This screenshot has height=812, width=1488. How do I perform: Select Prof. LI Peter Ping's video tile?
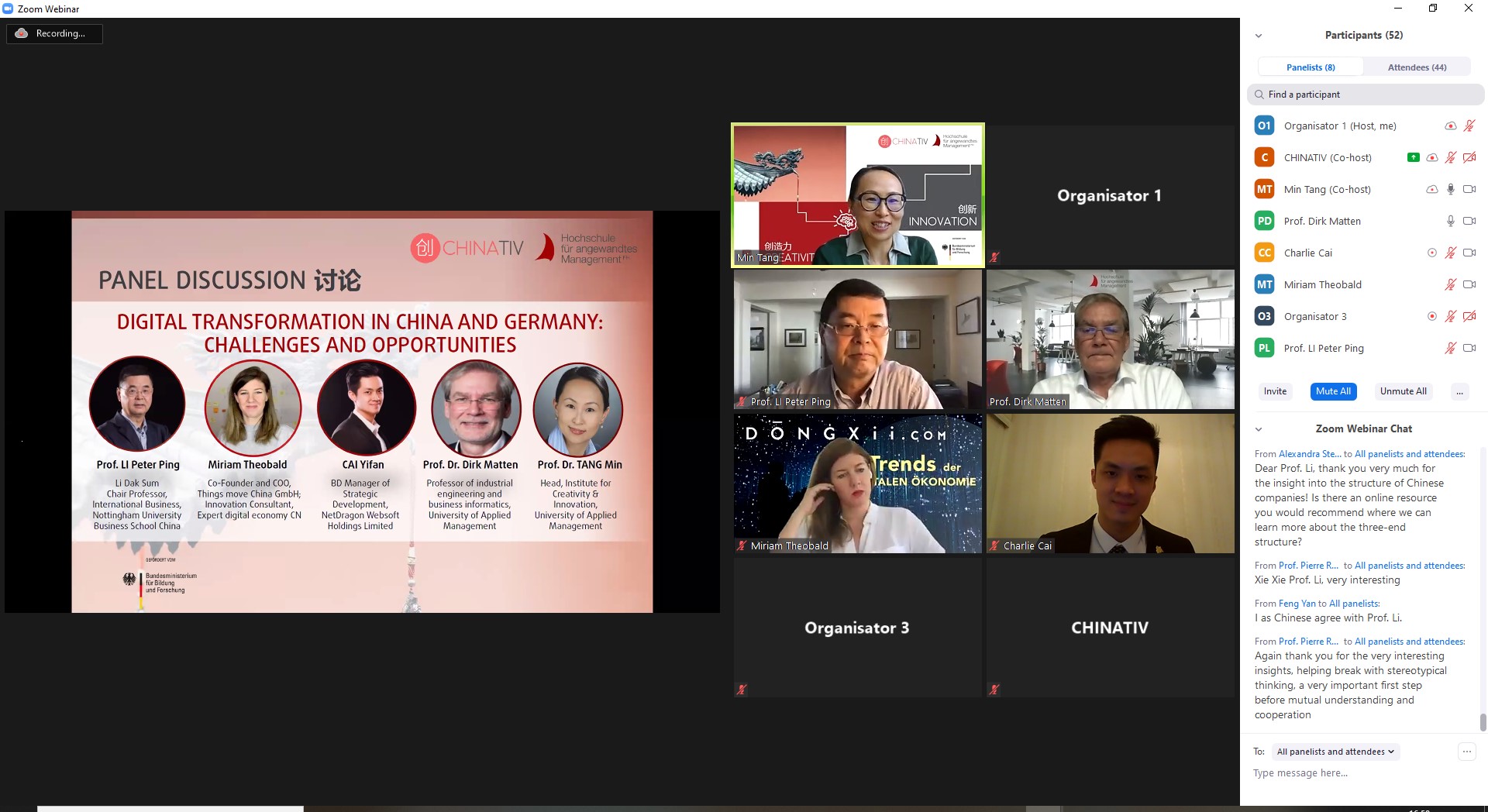[858, 339]
